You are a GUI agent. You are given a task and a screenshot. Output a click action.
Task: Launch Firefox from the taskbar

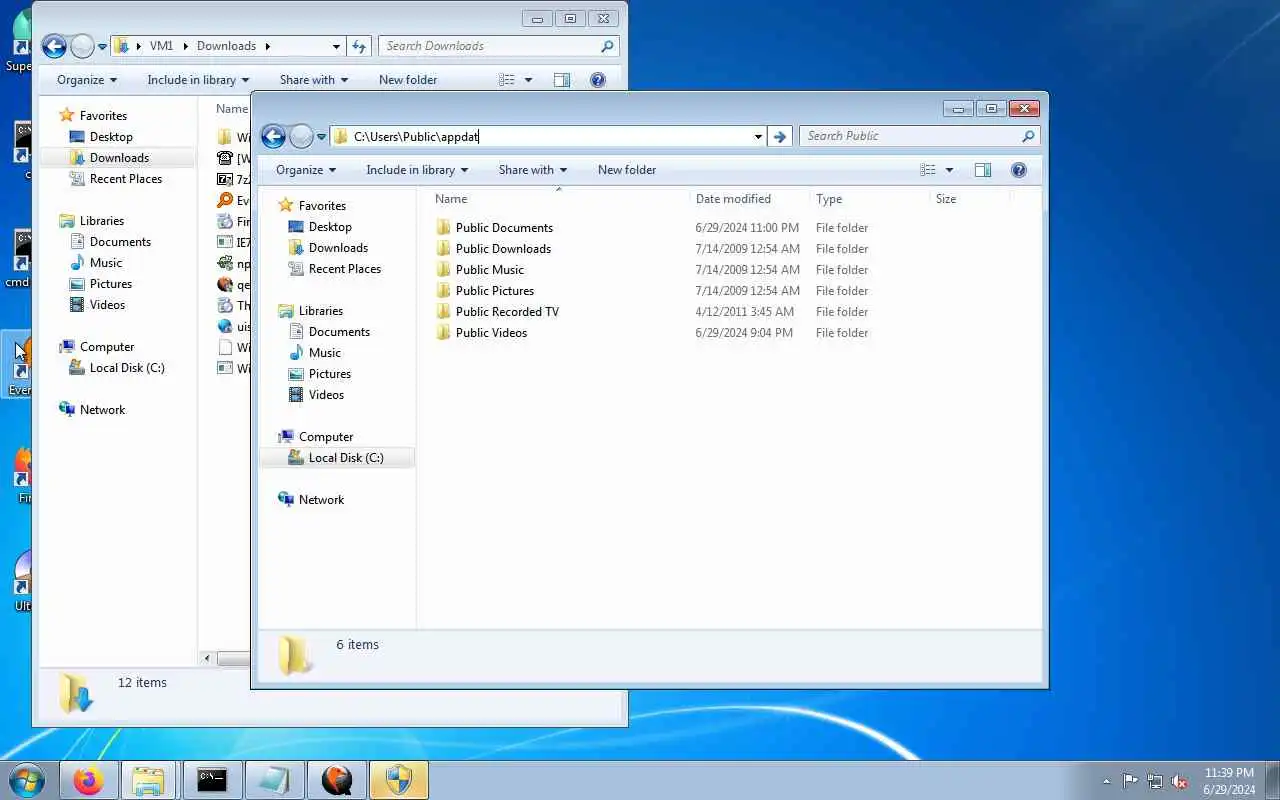tap(88, 780)
